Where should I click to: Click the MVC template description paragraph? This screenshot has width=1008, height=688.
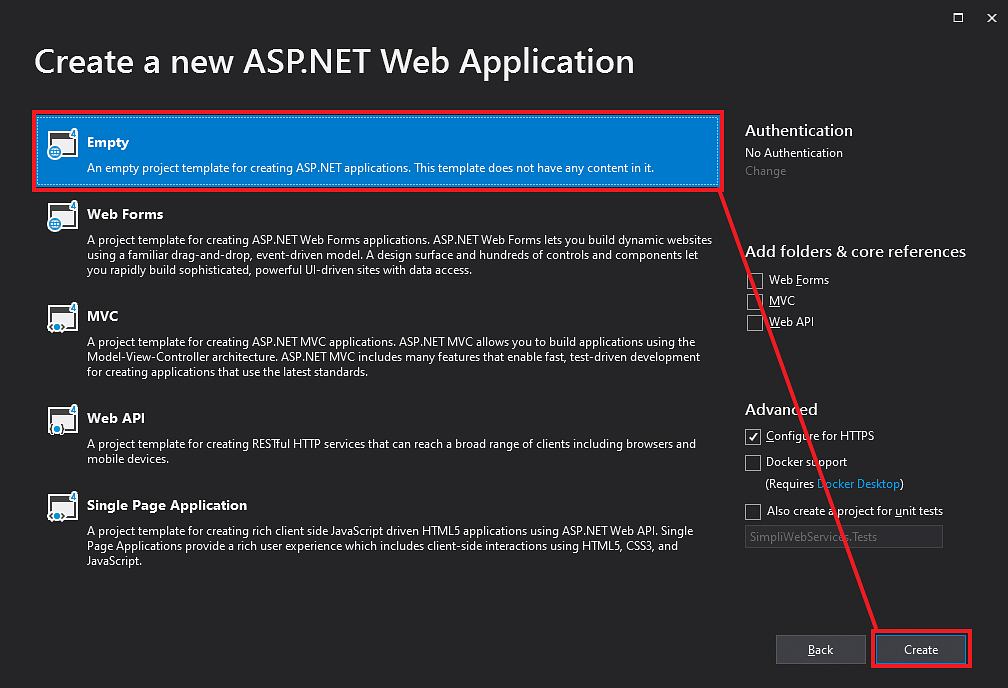pyautogui.click(x=393, y=357)
